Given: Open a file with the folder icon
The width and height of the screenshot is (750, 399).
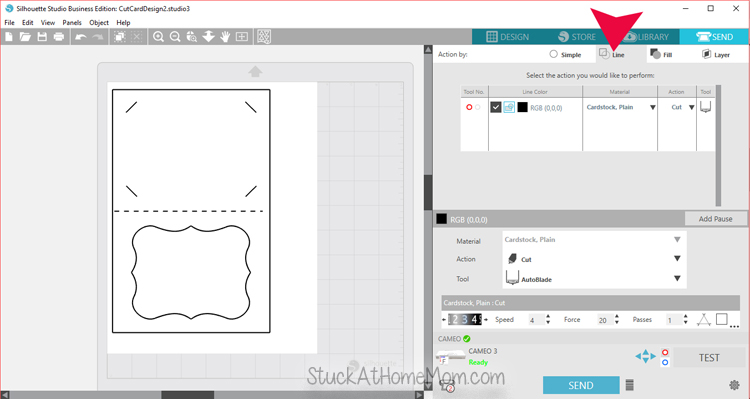Looking at the screenshot, I should tap(25, 37).
